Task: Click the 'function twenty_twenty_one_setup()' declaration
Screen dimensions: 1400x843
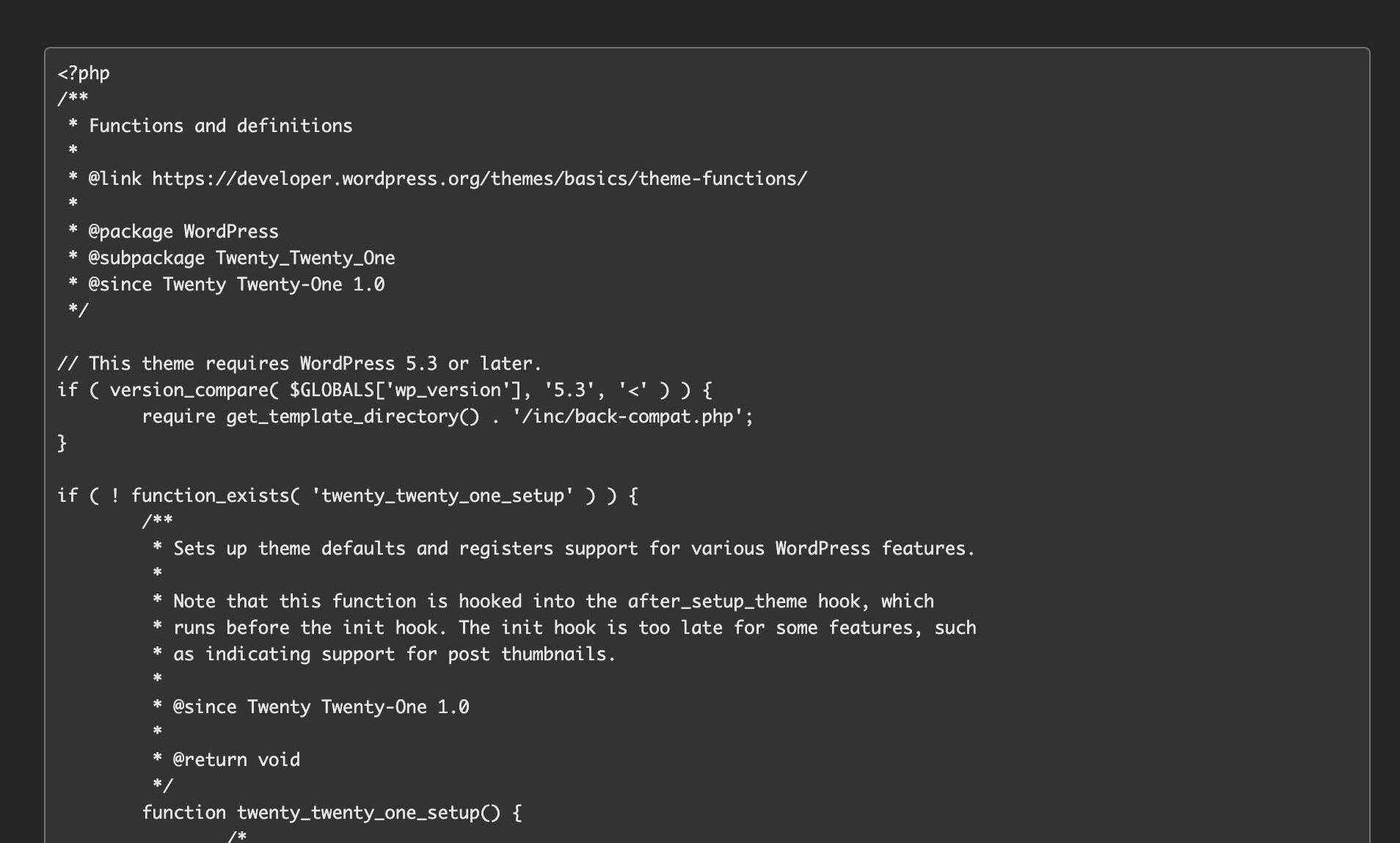Action: tap(332, 813)
